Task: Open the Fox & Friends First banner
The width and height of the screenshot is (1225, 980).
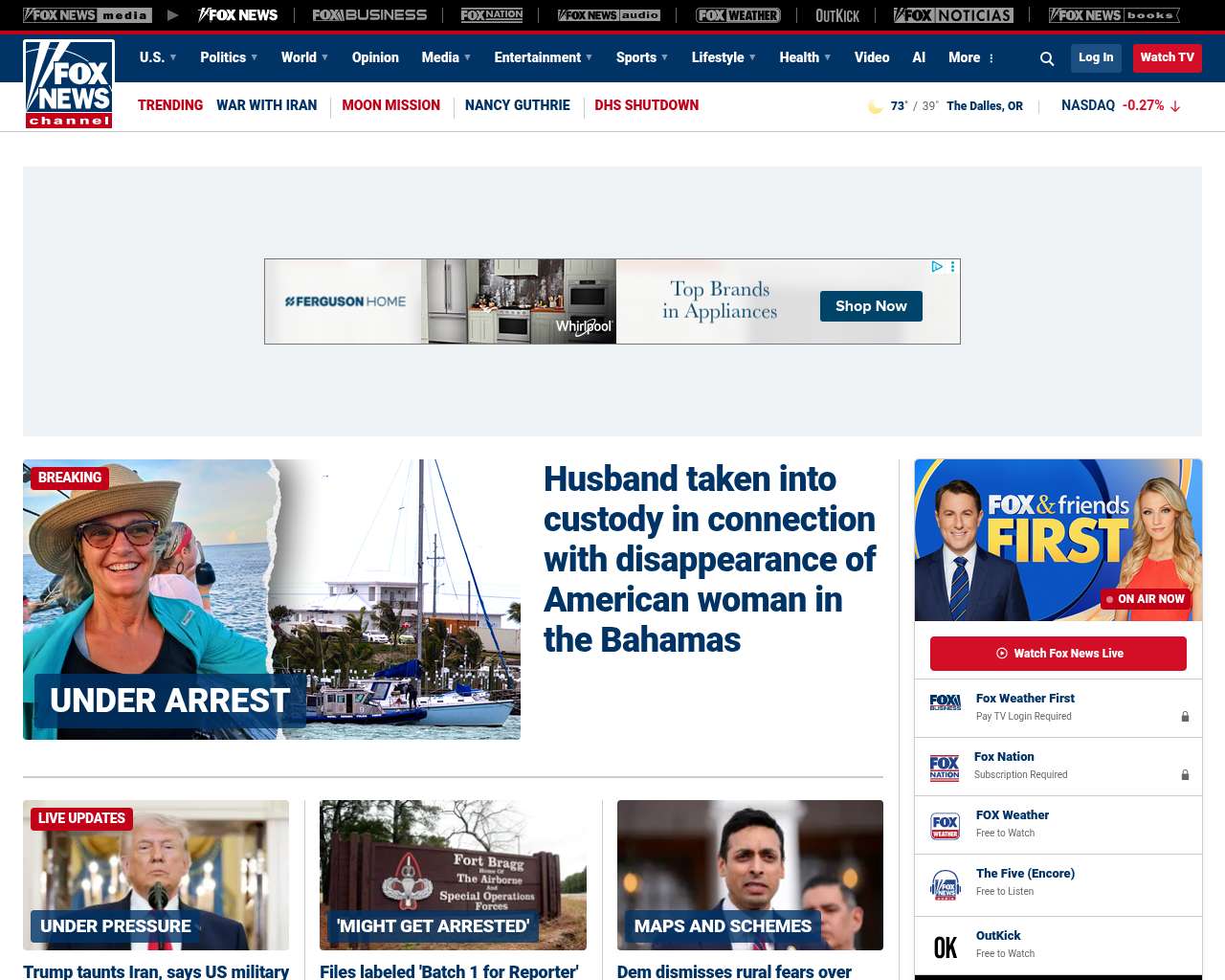Action: pyautogui.click(x=1058, y=540)
